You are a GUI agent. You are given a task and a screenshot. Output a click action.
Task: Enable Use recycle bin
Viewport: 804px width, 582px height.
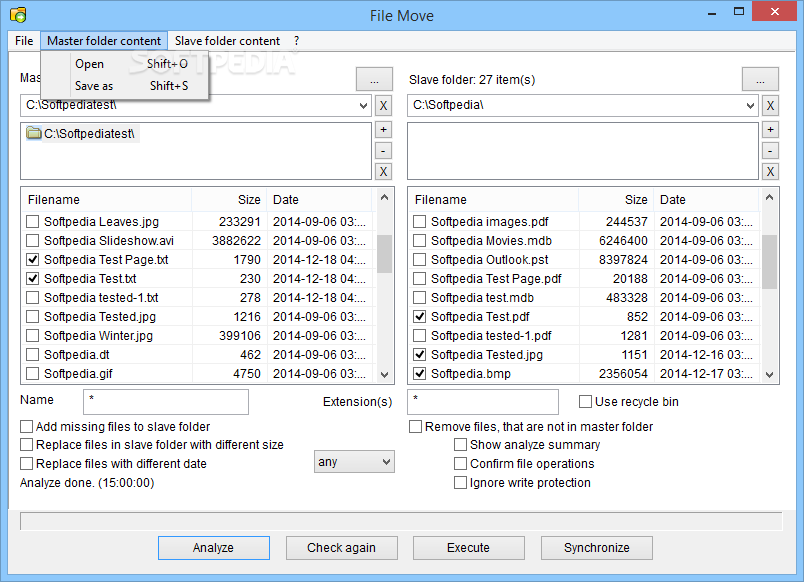(x=585, y=402)
